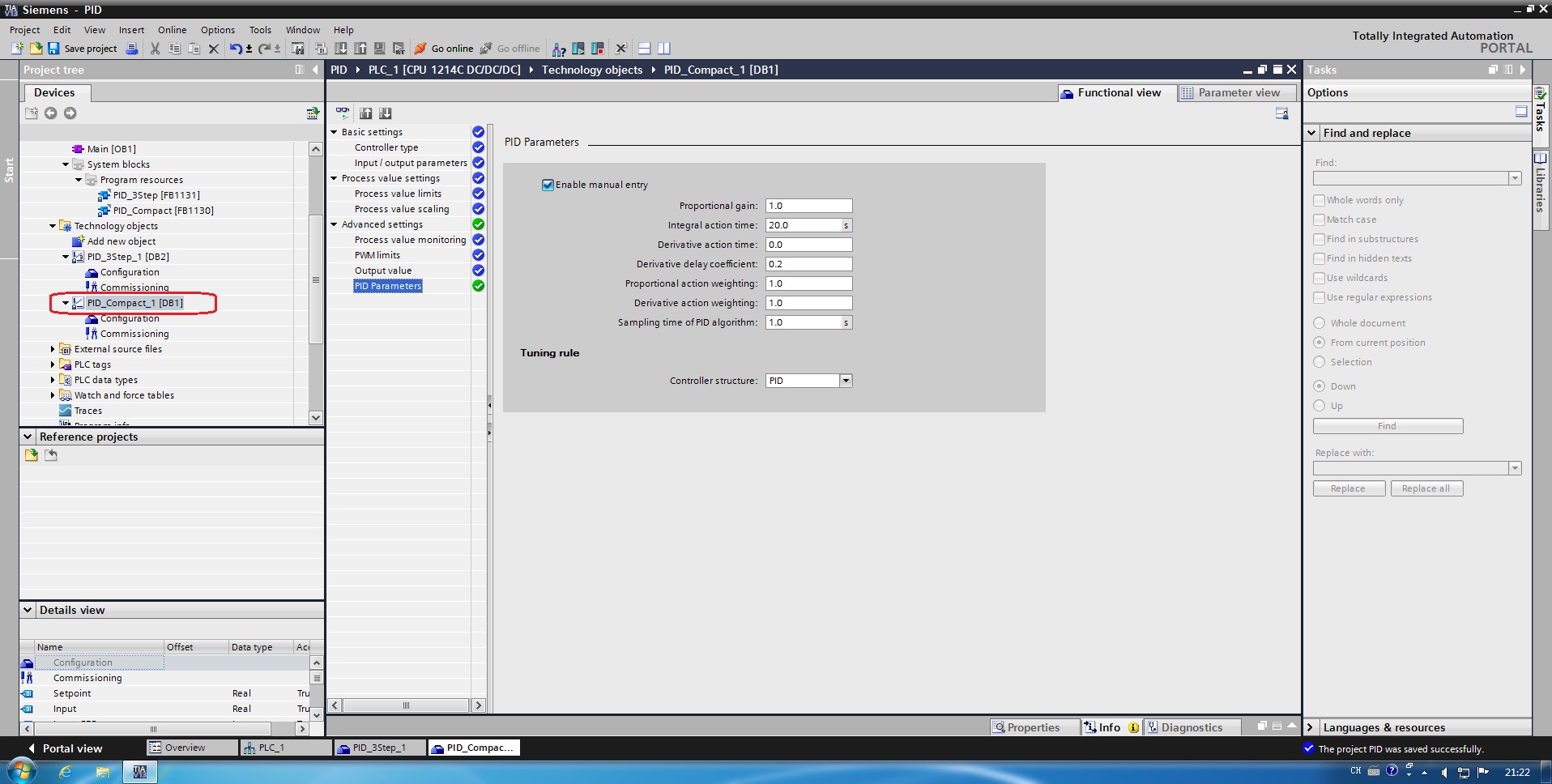Uncheck Enable manual entry
Viewport: 1552px width, 784px height.
548,185
